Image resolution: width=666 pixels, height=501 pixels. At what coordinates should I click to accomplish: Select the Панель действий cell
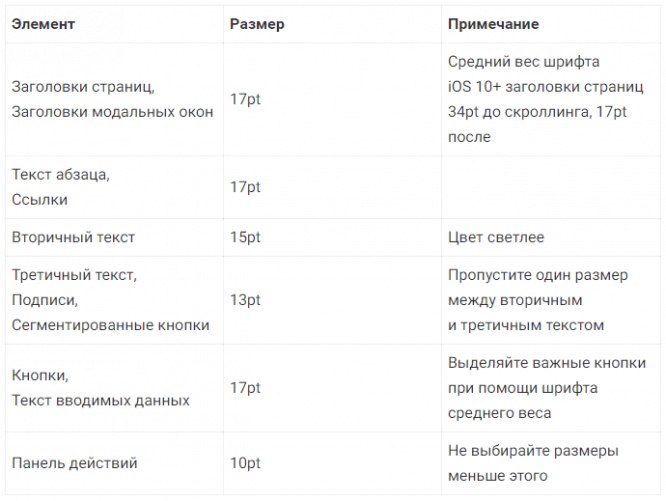pos(74,463)
